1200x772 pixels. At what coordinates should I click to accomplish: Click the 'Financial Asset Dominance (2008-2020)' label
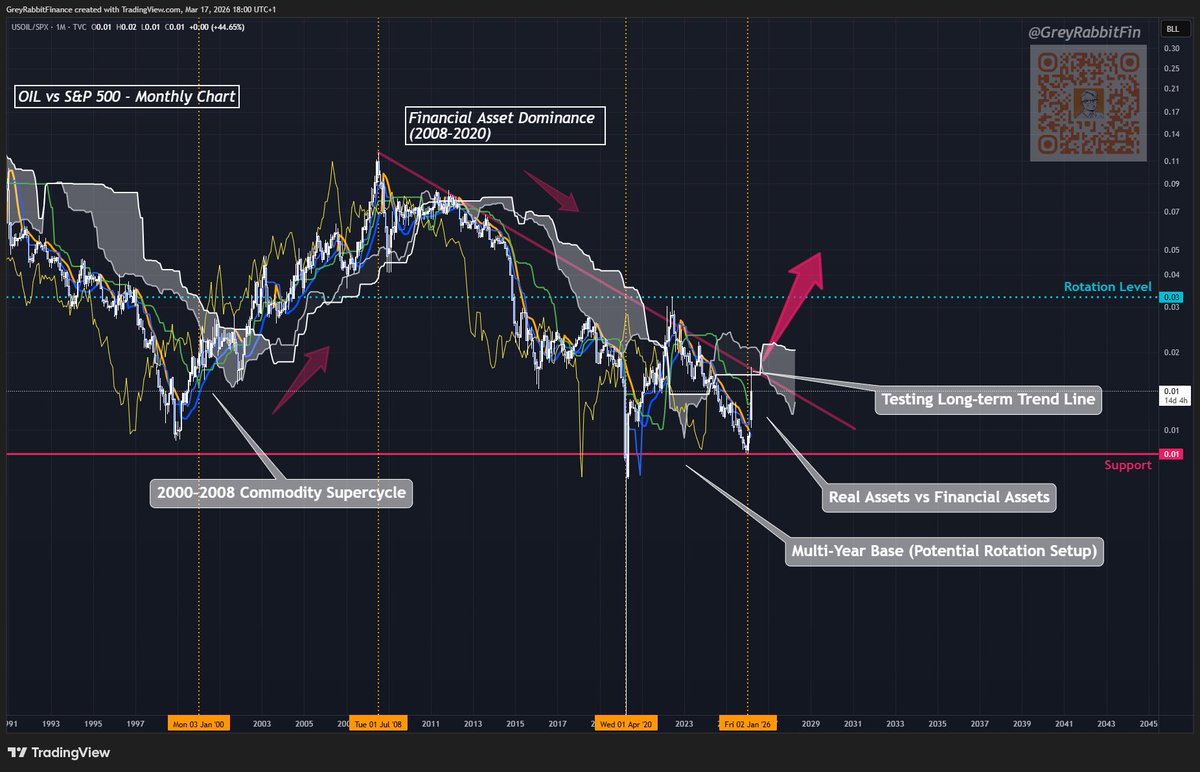[x=504, y=125]
